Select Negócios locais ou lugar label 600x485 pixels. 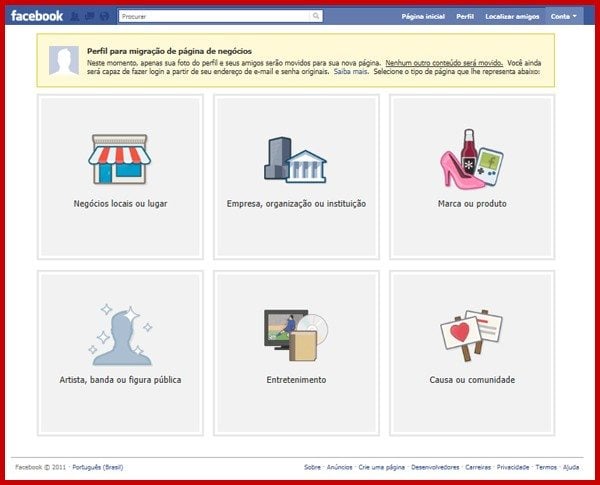(x=120, y=204)
